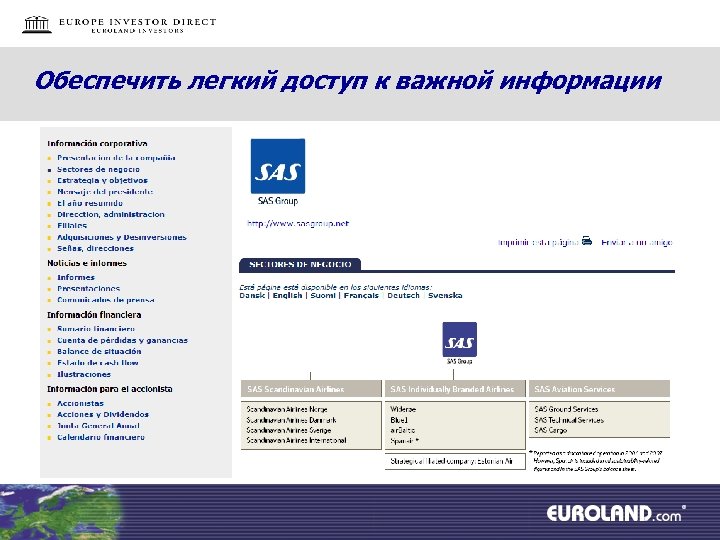This screenshot has height=540, width=720.
Task: Open Presentaciones menu item
Action: [89, 288]
